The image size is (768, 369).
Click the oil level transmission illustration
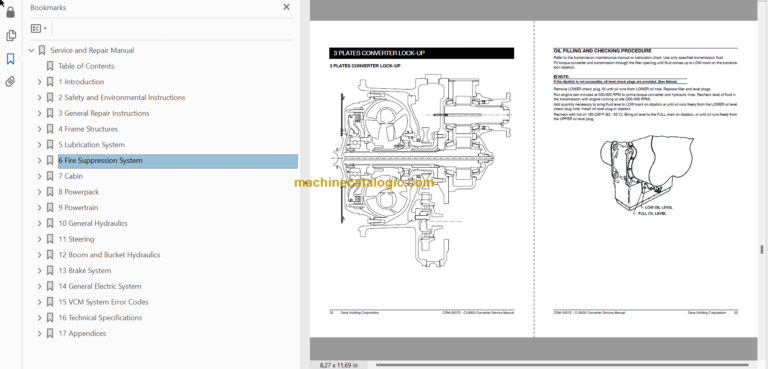(x=646, y=176)
